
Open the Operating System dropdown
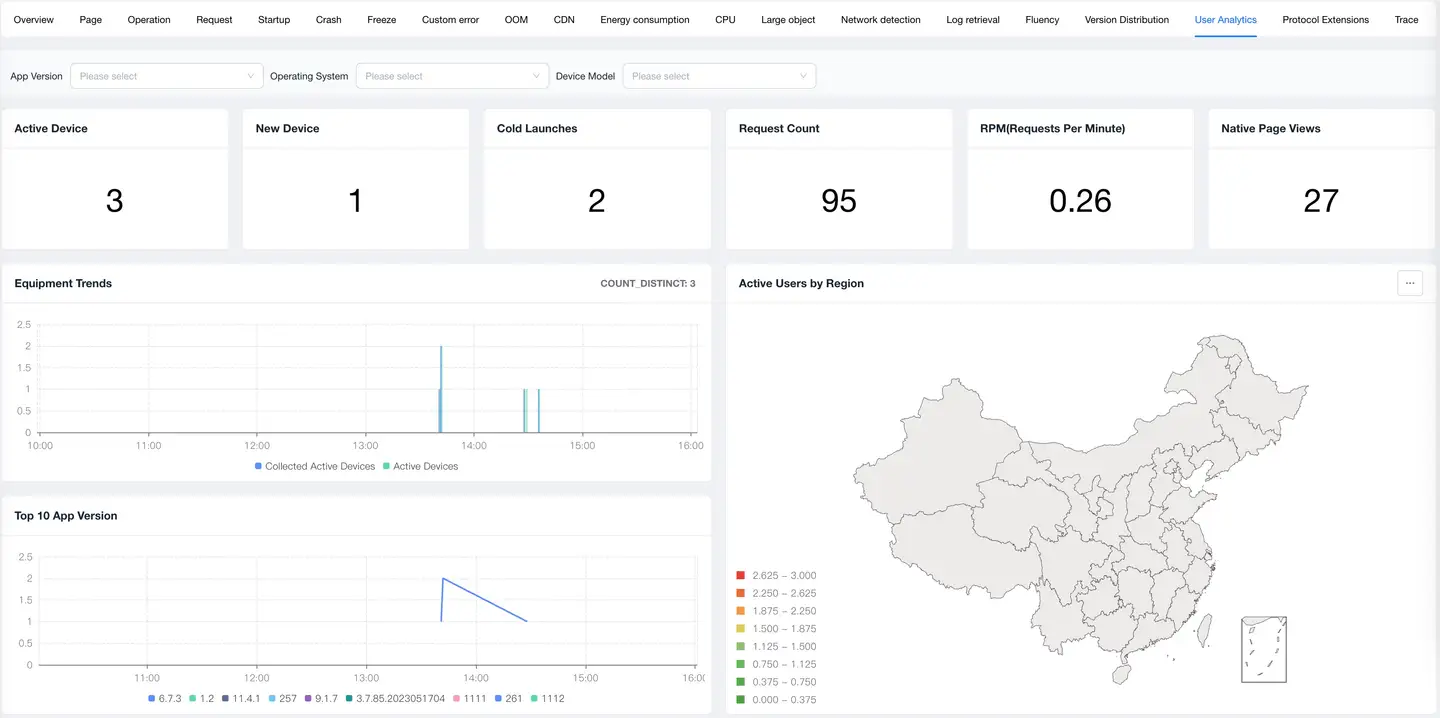pos(452,76)
